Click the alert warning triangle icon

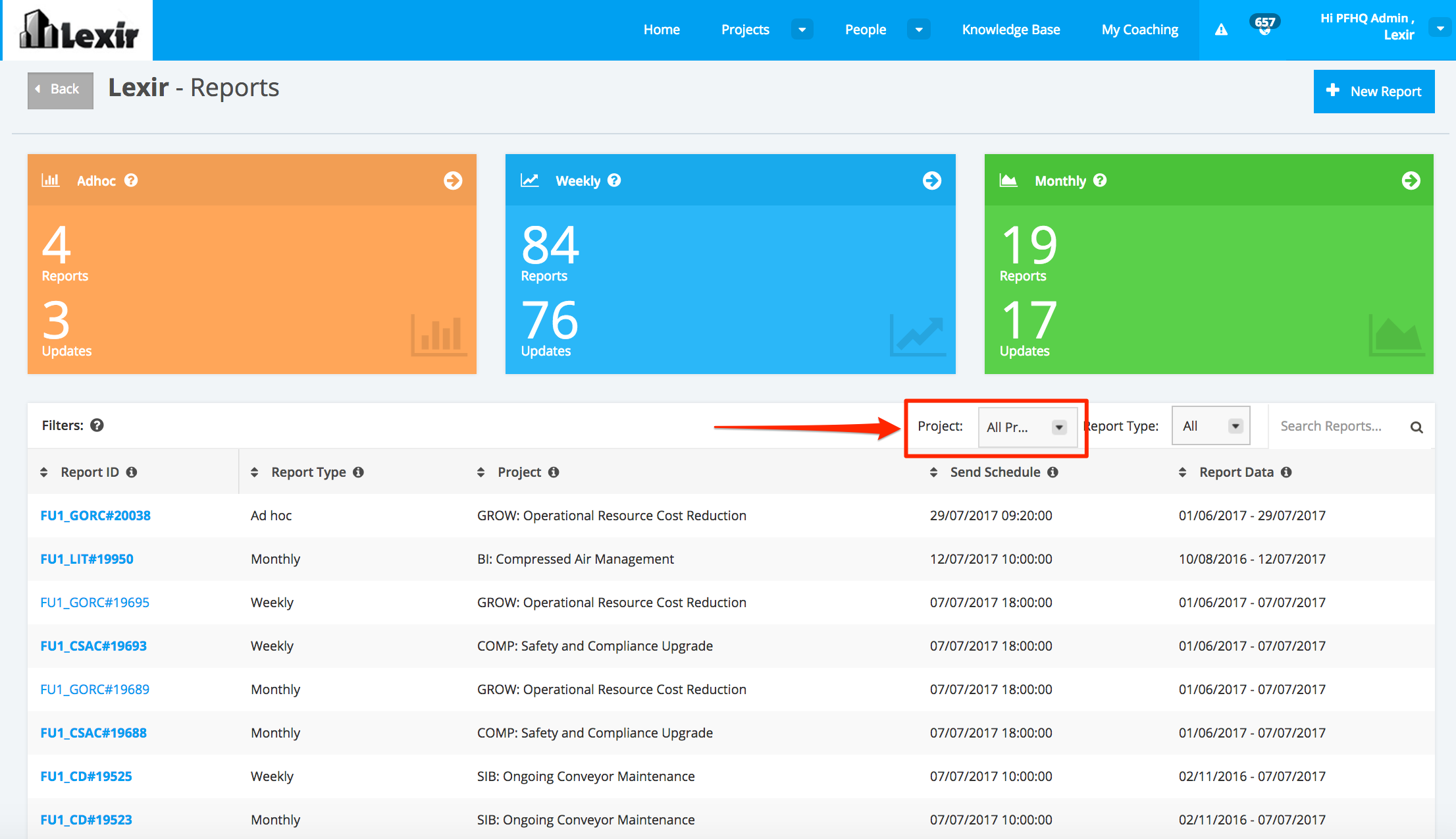(x=1221, y=30)
